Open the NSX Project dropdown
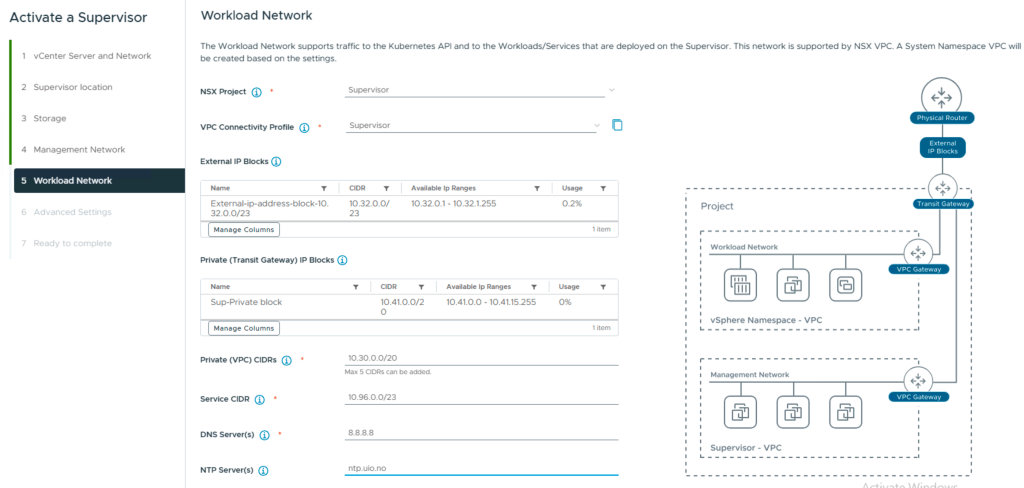Screen dimensions: 1024x488 pyautogui.click(x=611, y=90)
